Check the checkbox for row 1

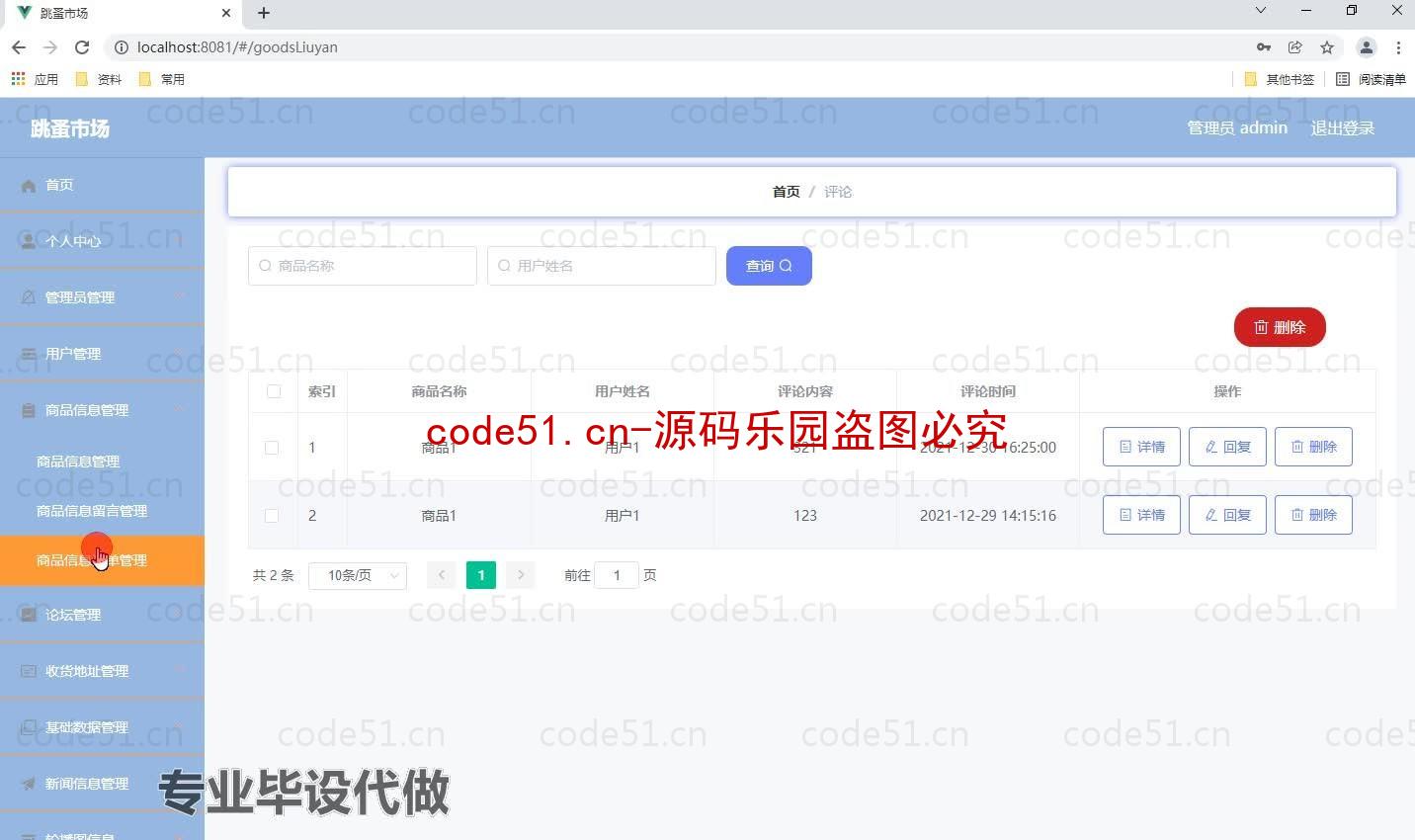tap(272, 448)
